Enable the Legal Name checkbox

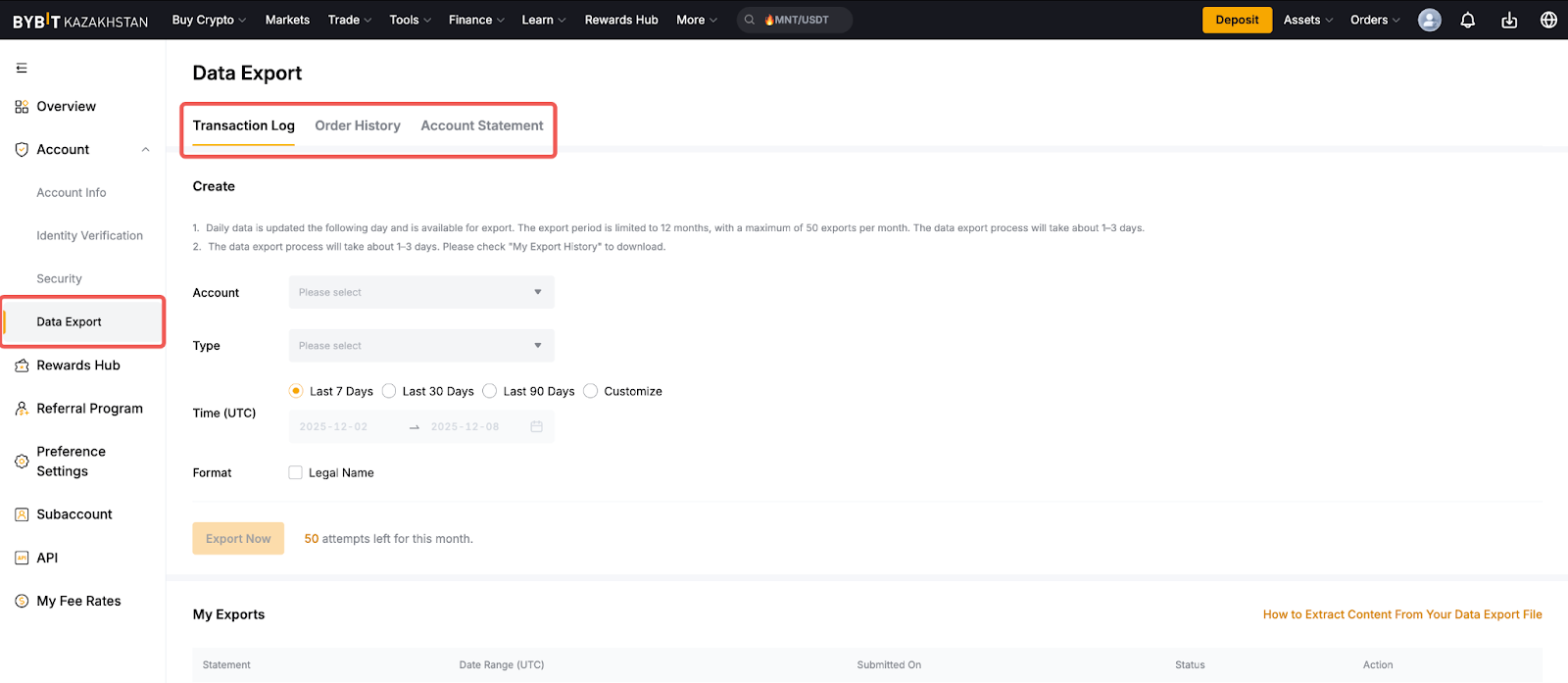coord(296,473)
